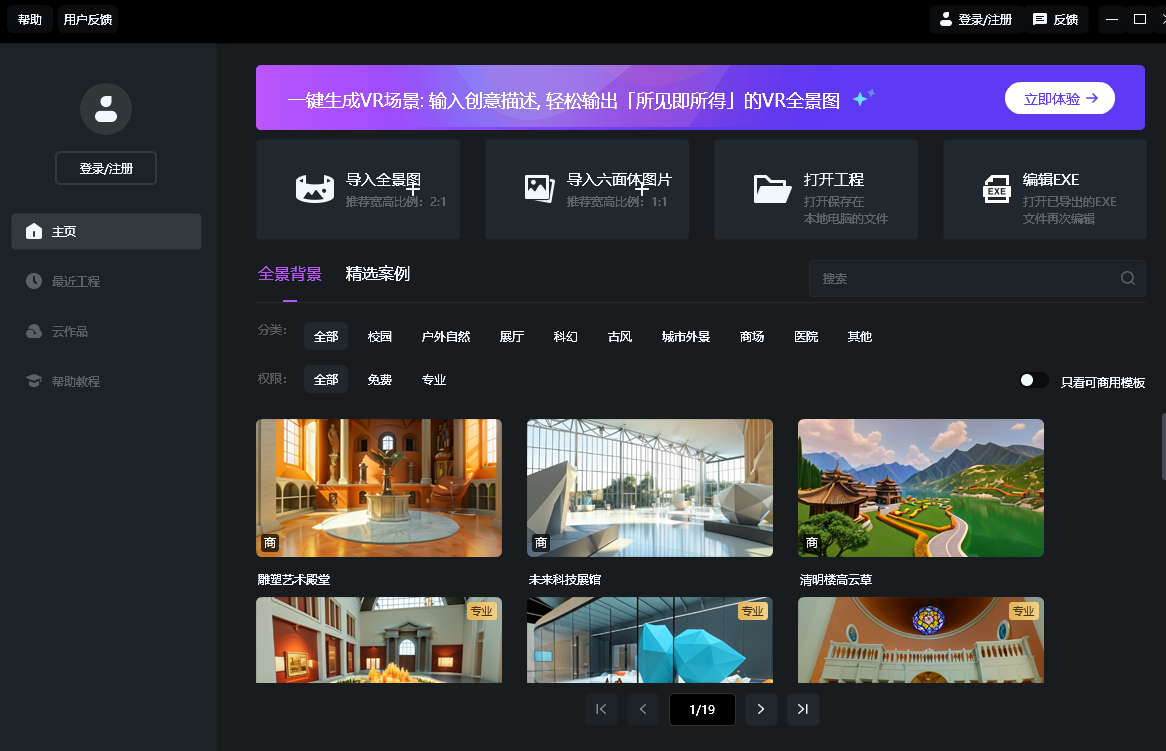
Task: Click the graduation cap icon for 帮助教程
Action: [x=33, y=381]
